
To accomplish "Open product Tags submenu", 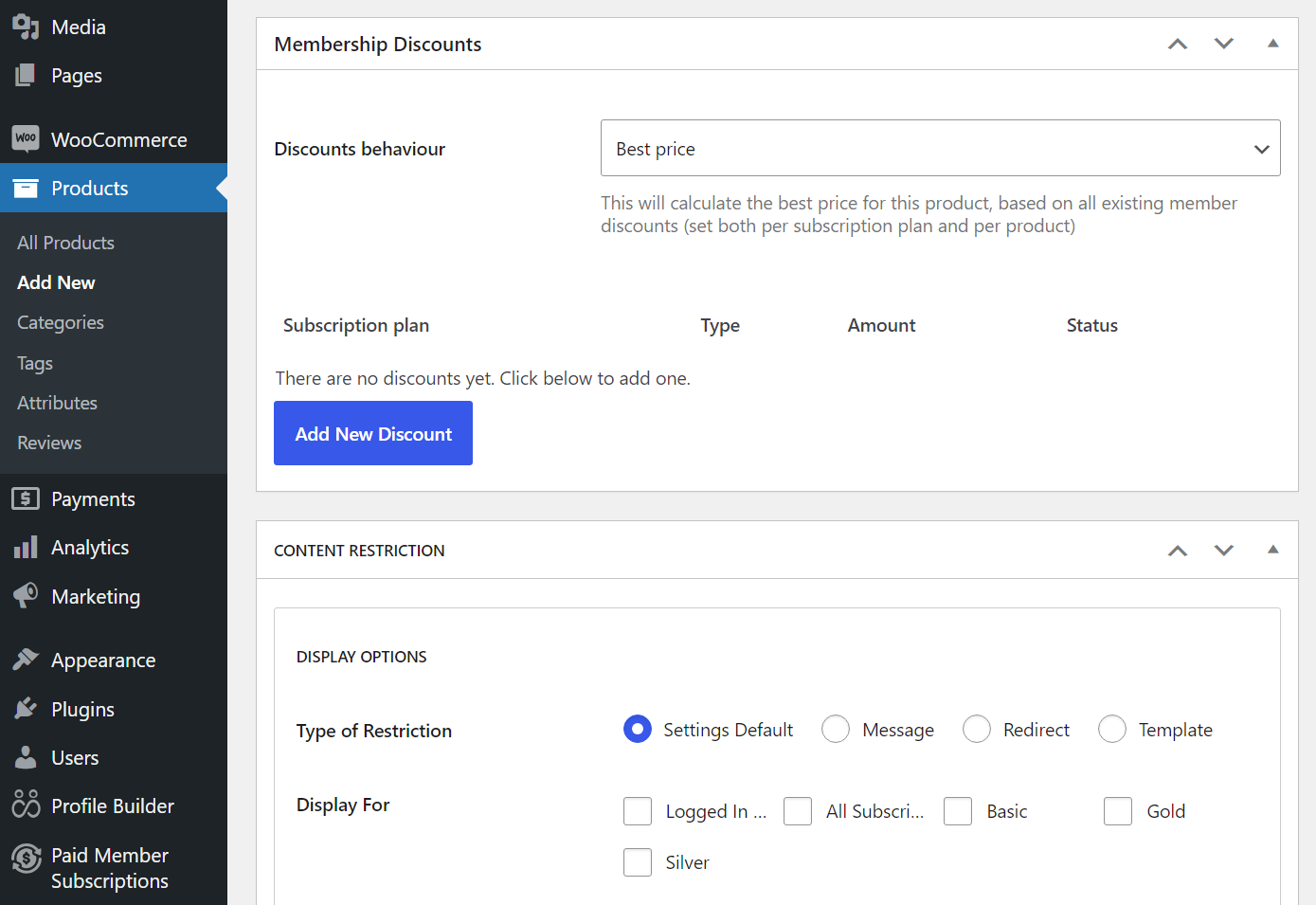I will pos(35,363).
